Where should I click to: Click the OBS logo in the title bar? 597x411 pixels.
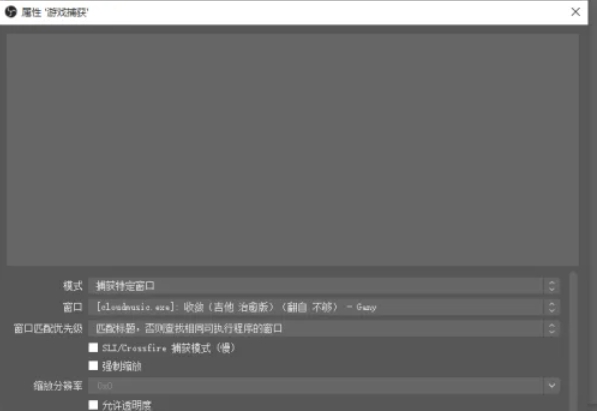[x=11, y=12]
